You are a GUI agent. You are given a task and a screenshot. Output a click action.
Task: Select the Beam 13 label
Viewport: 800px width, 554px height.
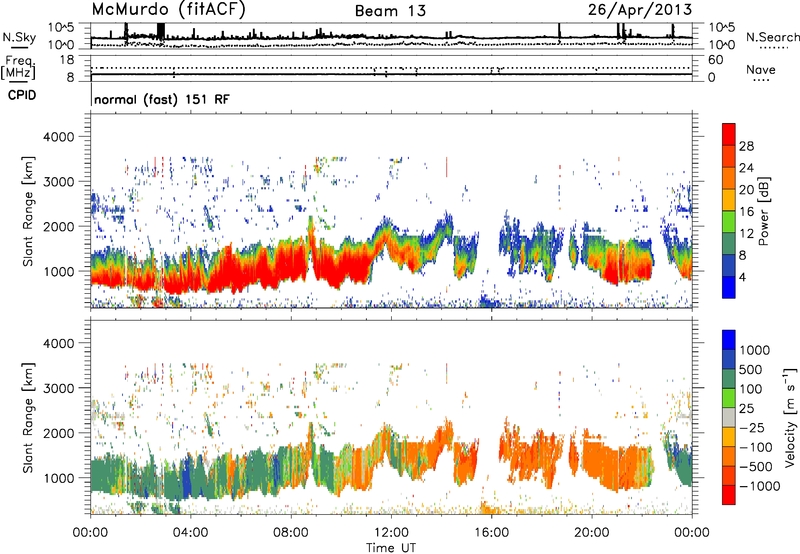coord(390,11)
